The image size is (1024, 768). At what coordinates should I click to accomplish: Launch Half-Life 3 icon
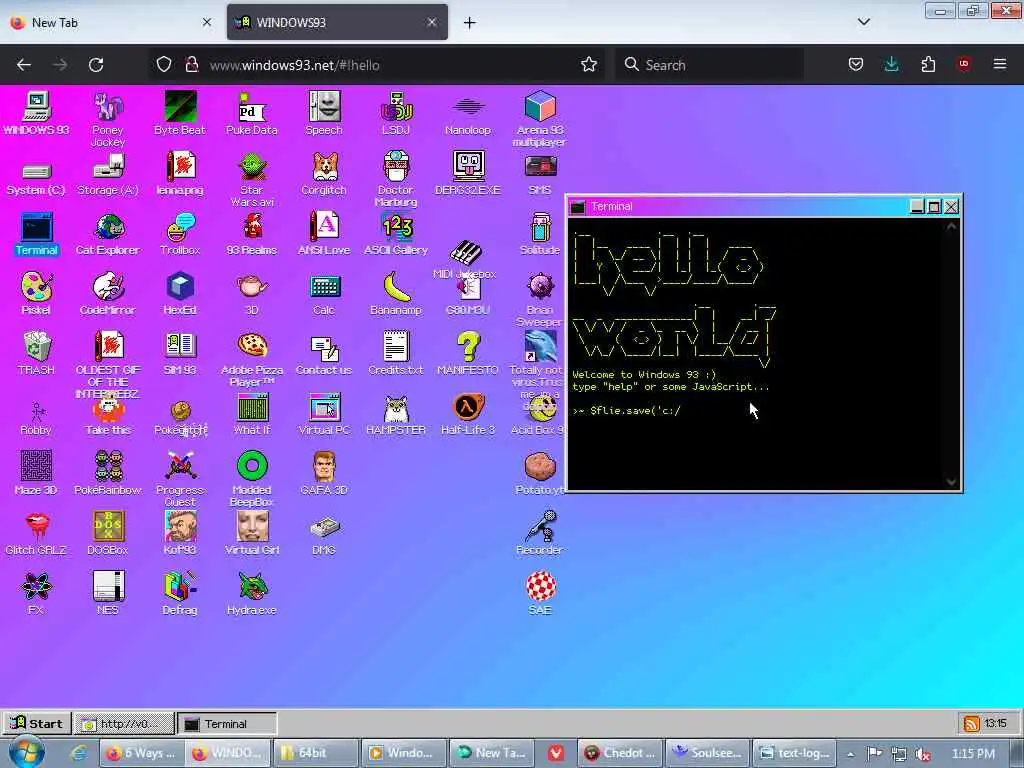point(468,413)
